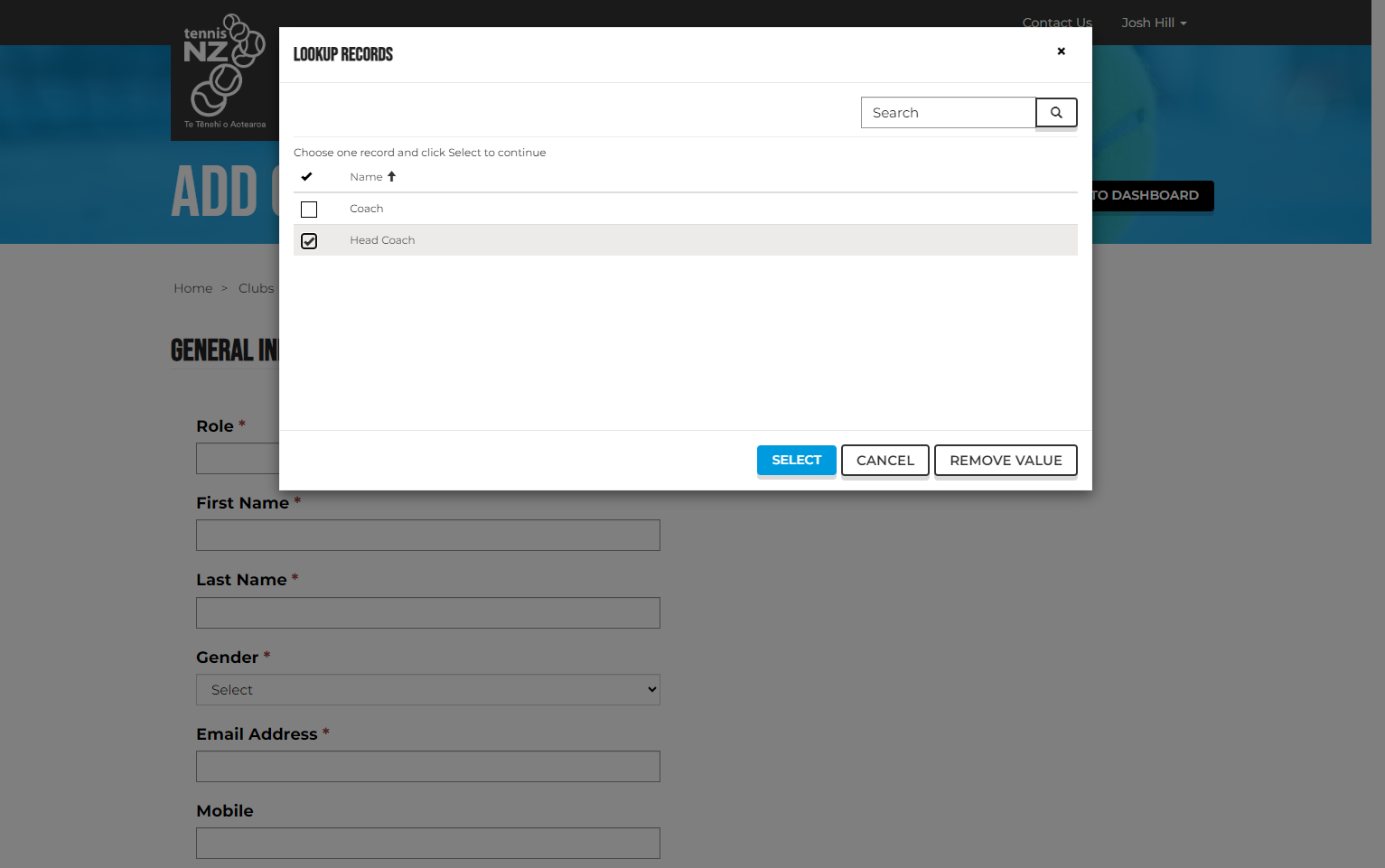Tick the Coach checkbox
Screen dimensions: 1385x868
309,210
